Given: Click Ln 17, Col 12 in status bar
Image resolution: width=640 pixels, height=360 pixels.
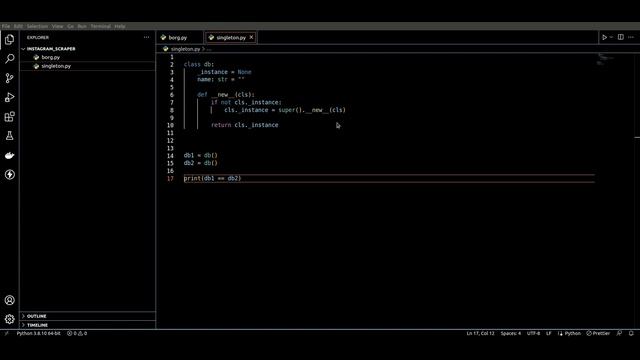Looking at the screenshot, I should [x=480, y=333].
